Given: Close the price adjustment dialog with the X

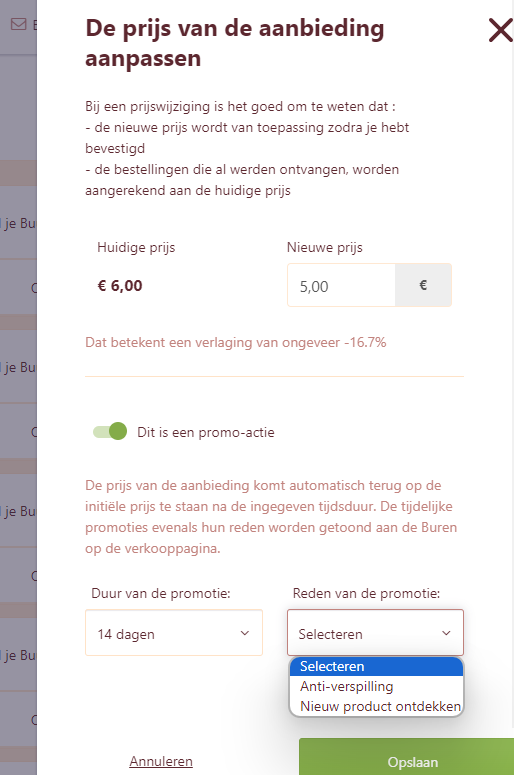Looking at the screenshot, I should (501, 30).
